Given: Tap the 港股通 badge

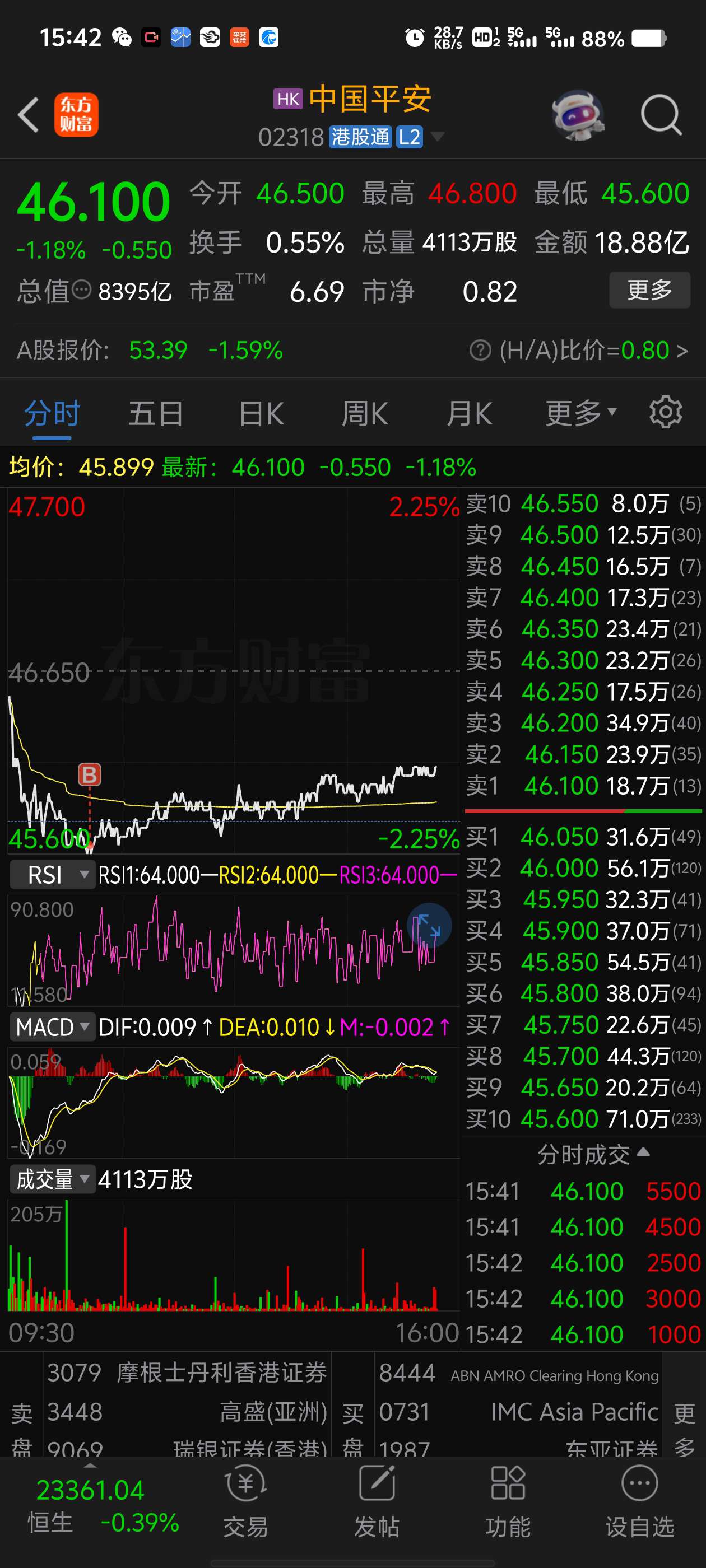Looking at the screenshot, I should point(360,137).
